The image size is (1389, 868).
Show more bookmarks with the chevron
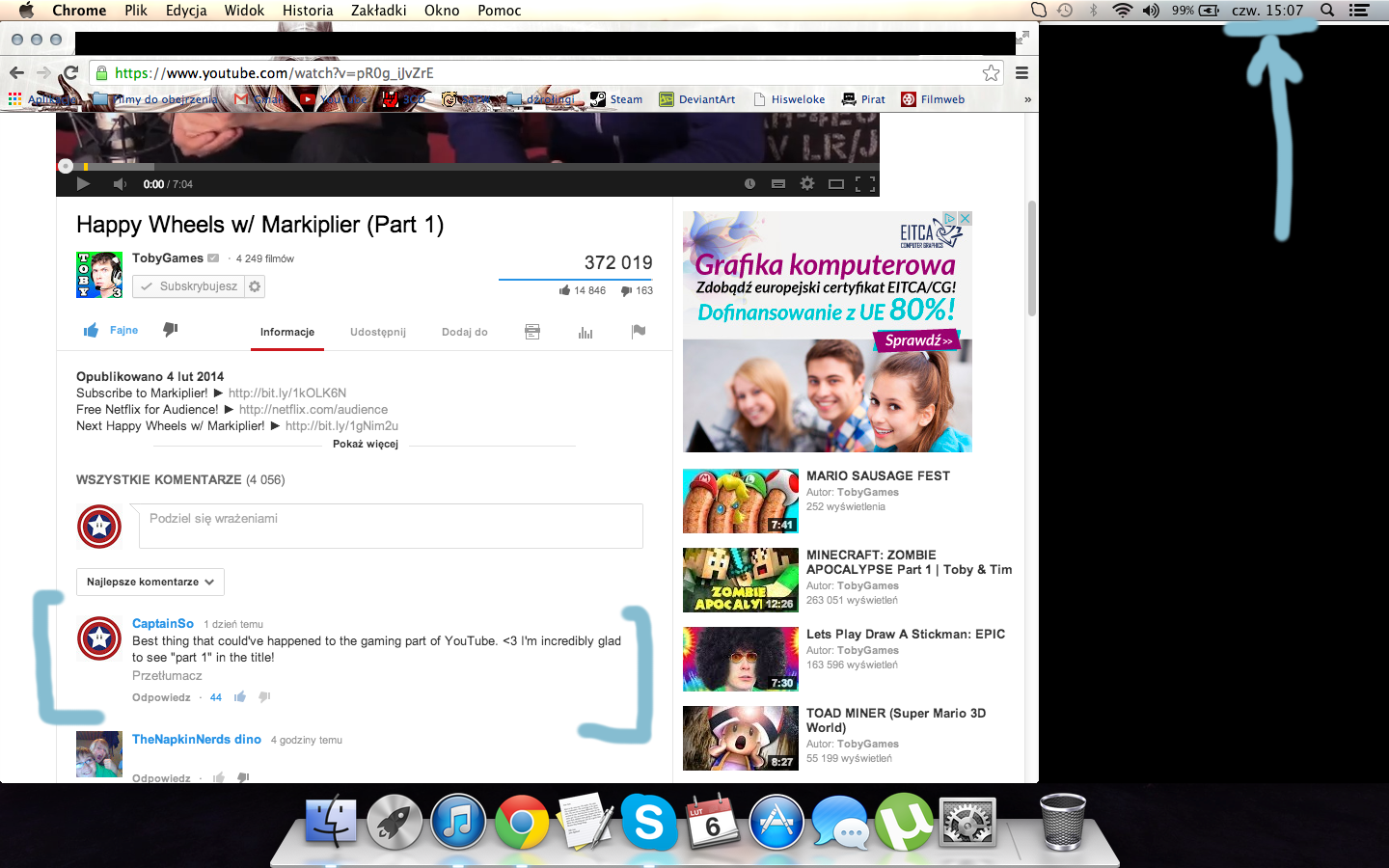coord(1027,99)
